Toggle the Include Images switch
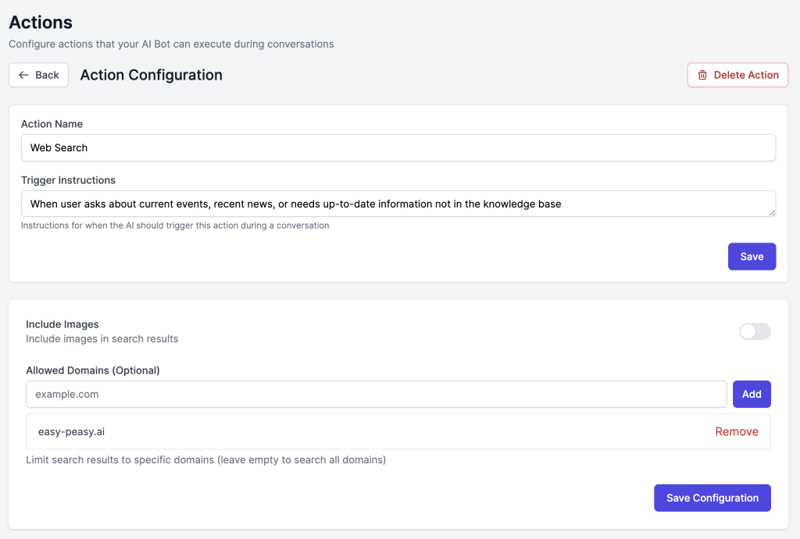Image resolution: width=800 pixels, height=539 pixels. [x=755, y=331]
